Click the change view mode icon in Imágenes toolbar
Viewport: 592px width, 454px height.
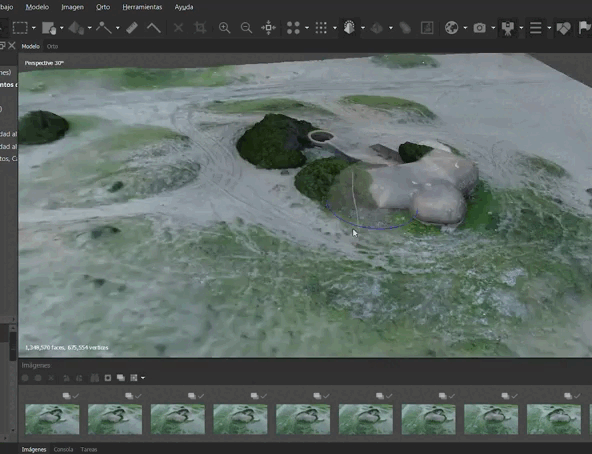pyautogui.click(x=134, y=378)
